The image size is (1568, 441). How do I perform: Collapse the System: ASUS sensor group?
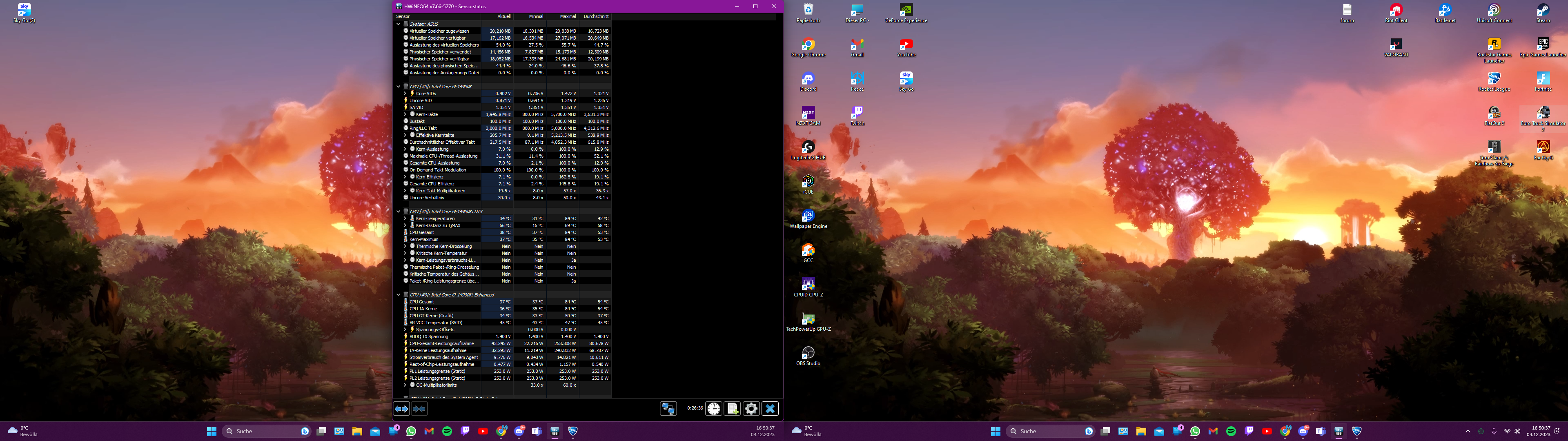[x=398, y=24]
